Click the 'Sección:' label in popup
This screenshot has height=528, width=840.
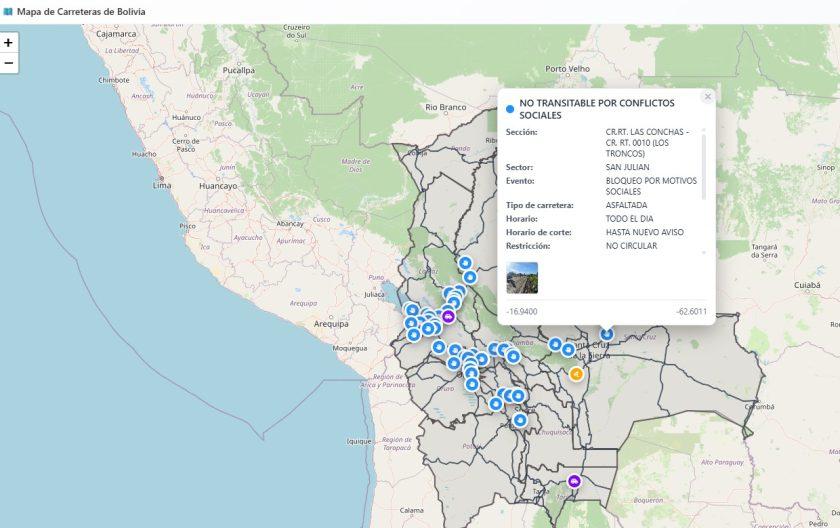(521, 132)
